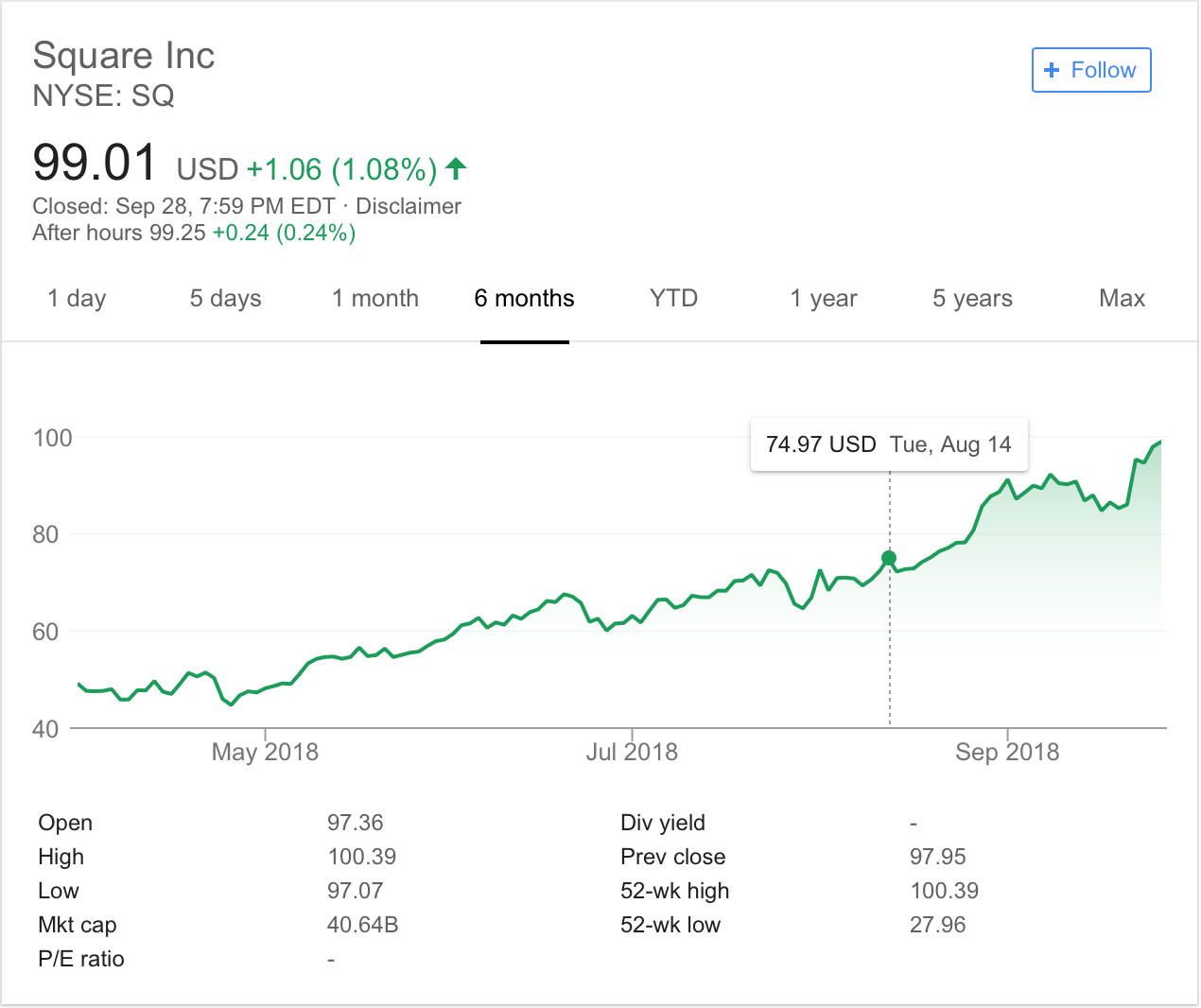Image resolution: width=1201 pixels, height=1008 pixels.
Task: Click the Square Inc company title
Action: pos(124,56)
